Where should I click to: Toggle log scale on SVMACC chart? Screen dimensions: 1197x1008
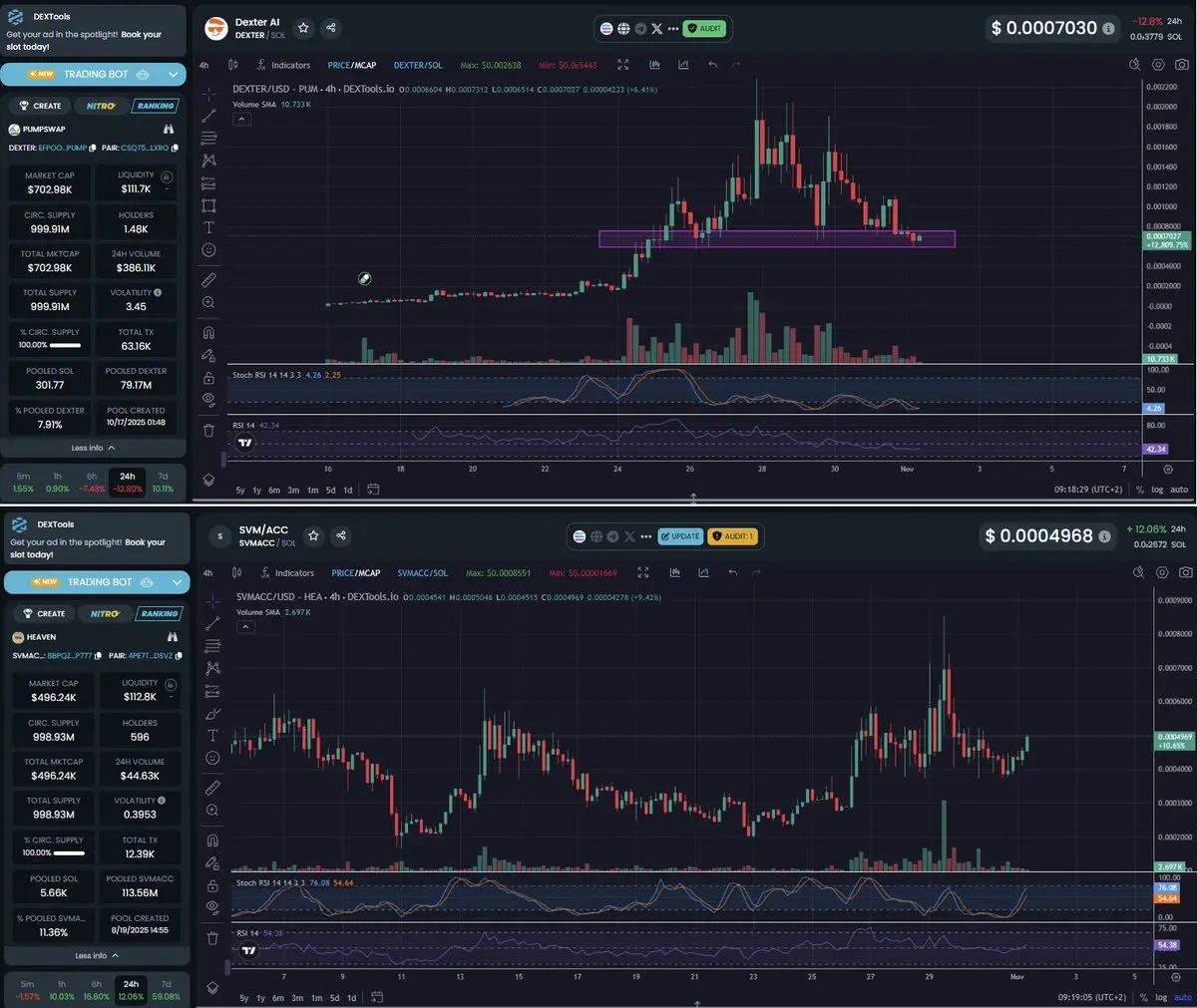point(1161,997)
